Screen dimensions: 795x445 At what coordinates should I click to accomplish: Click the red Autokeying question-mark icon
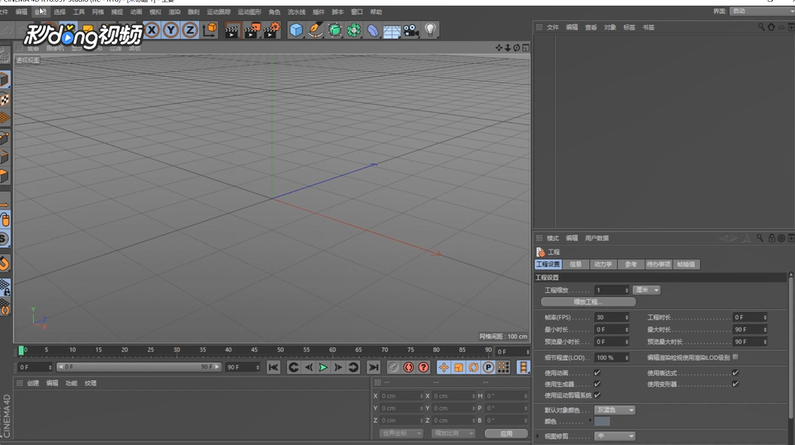pos(423,367)
